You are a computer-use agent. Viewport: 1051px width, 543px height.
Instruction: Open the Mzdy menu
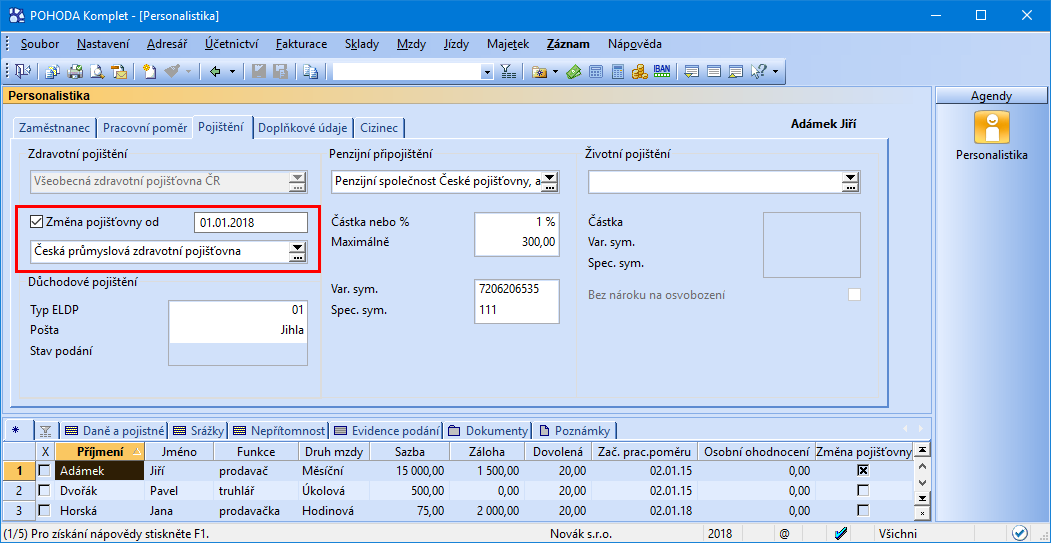411,44
